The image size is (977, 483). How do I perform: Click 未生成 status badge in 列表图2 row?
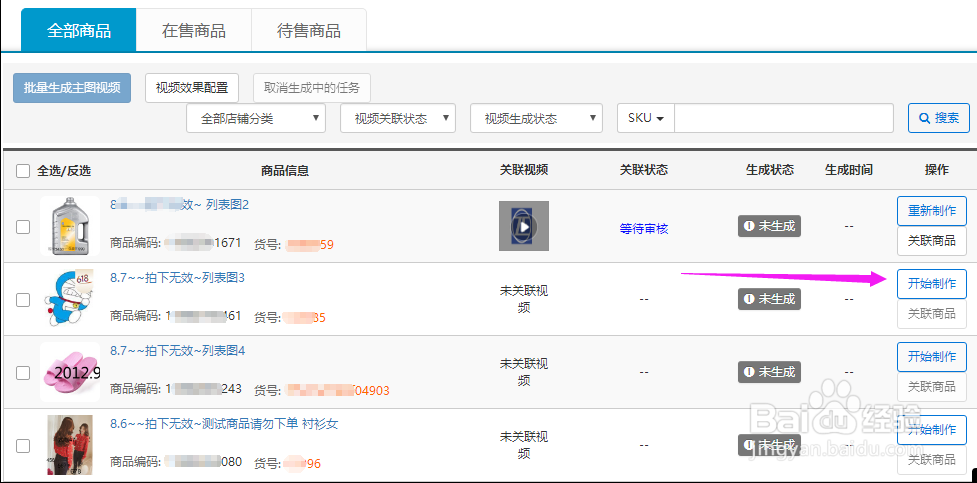(770, 226)
